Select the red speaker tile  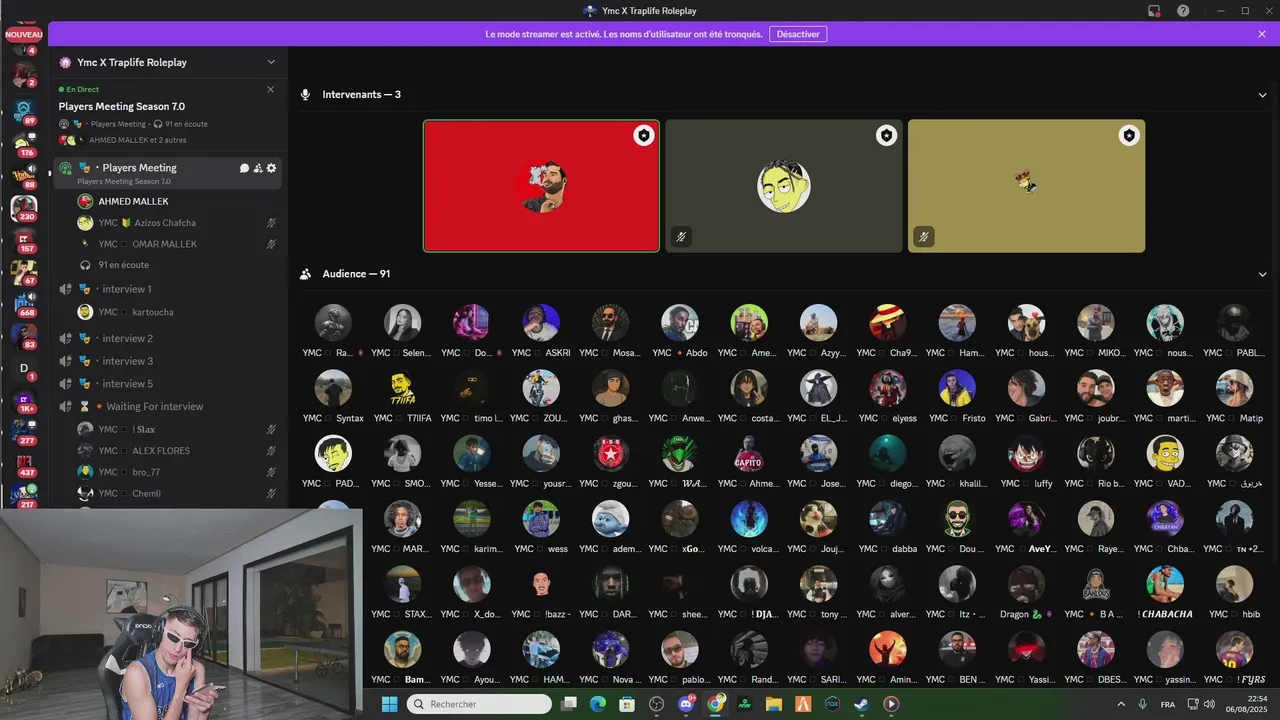[x=541, y=186]
